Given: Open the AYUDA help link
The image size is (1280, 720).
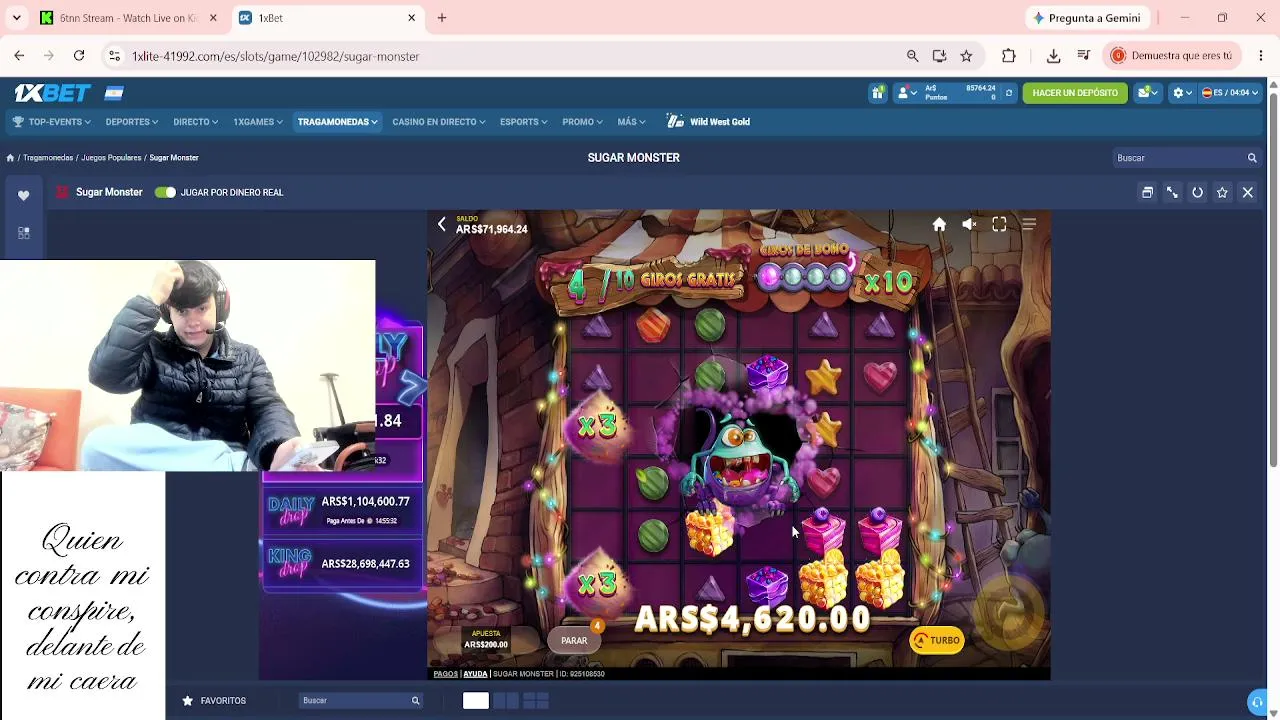Looking at the screenshot, I should click(475, 674).
